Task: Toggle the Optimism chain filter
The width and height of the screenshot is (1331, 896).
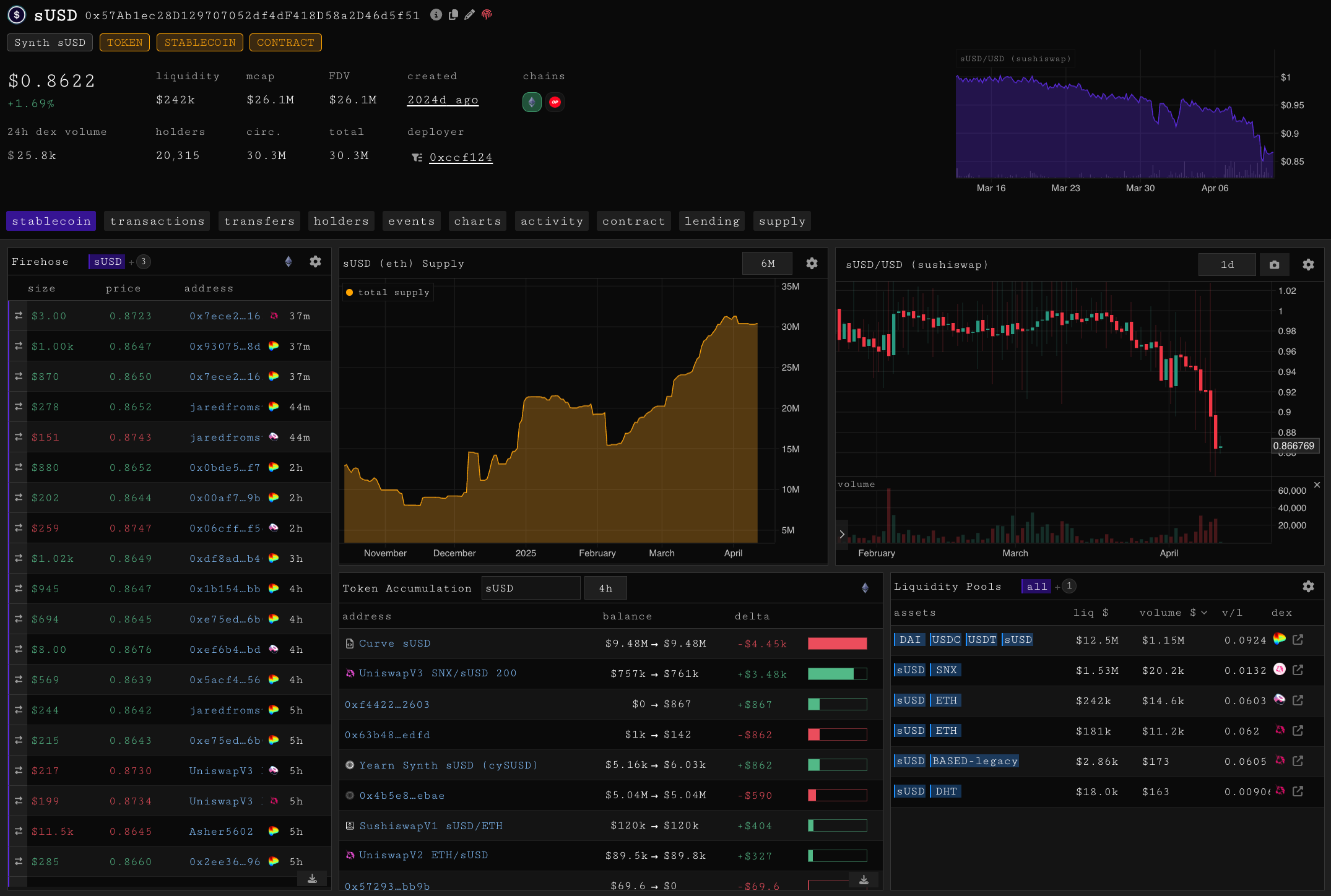Action: [555, 102]
